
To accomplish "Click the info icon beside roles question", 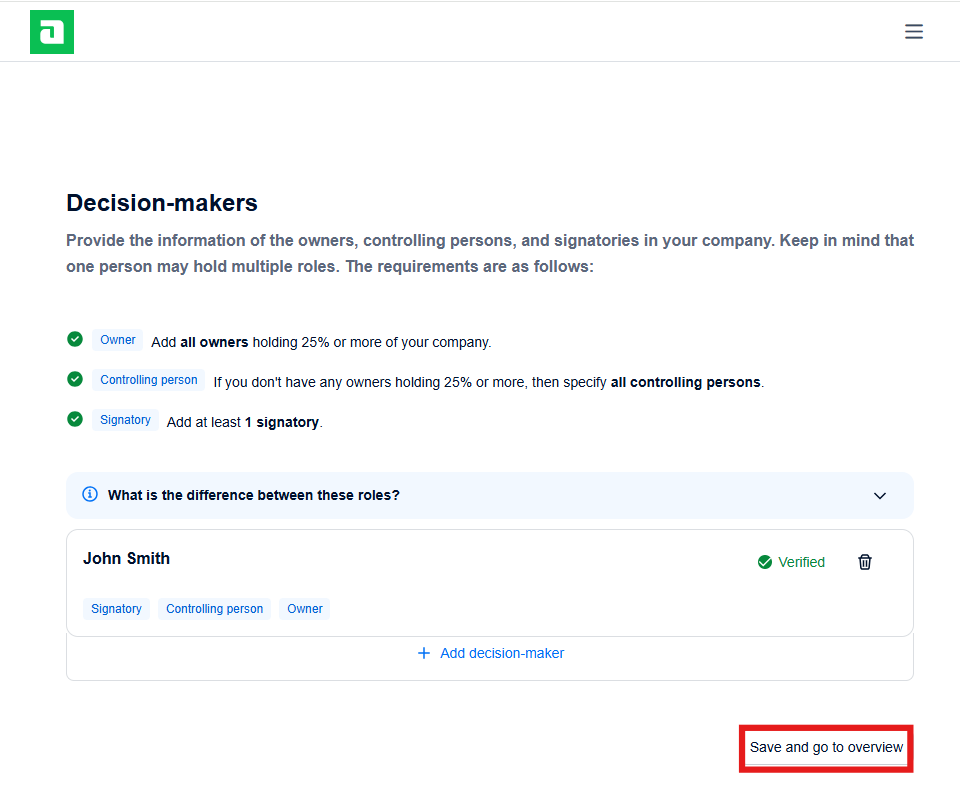I will [x=90, y=494].
